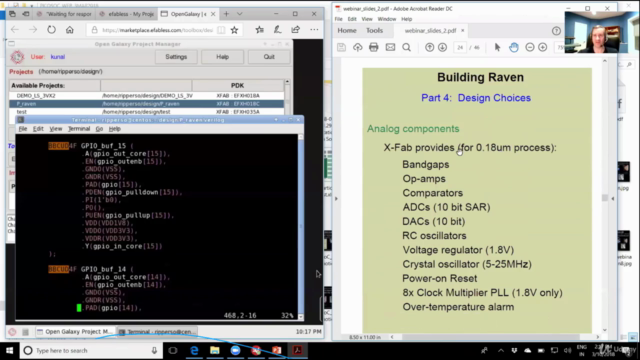The height and width of the screenshot is (360, 640).
Task: Share this page from Edge
Action: coord(296,29)
